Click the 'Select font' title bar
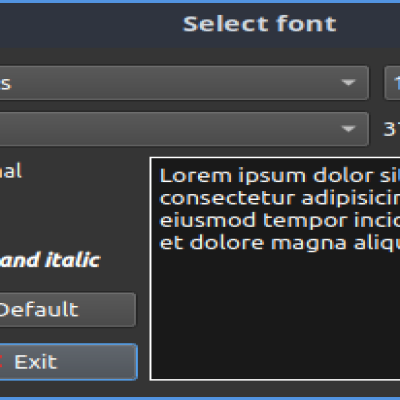The height and width of the screenshot is (400, 400). 200,25
